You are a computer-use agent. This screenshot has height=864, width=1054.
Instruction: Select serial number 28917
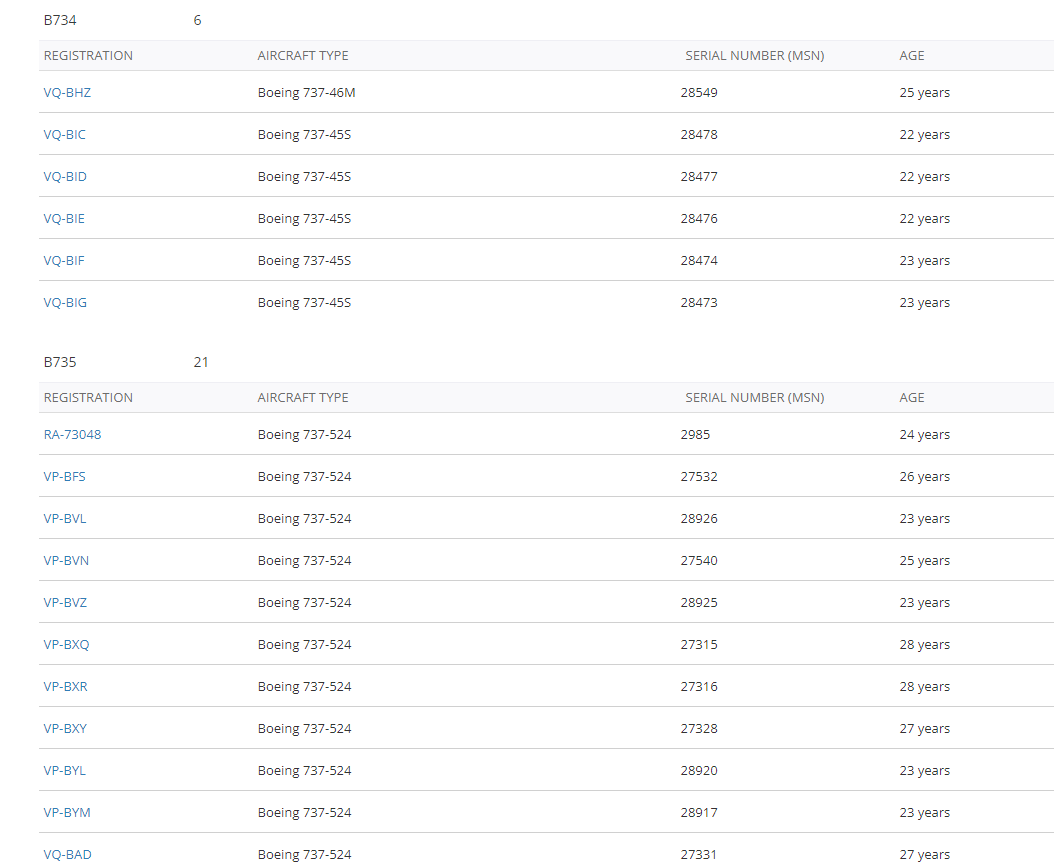699,813
